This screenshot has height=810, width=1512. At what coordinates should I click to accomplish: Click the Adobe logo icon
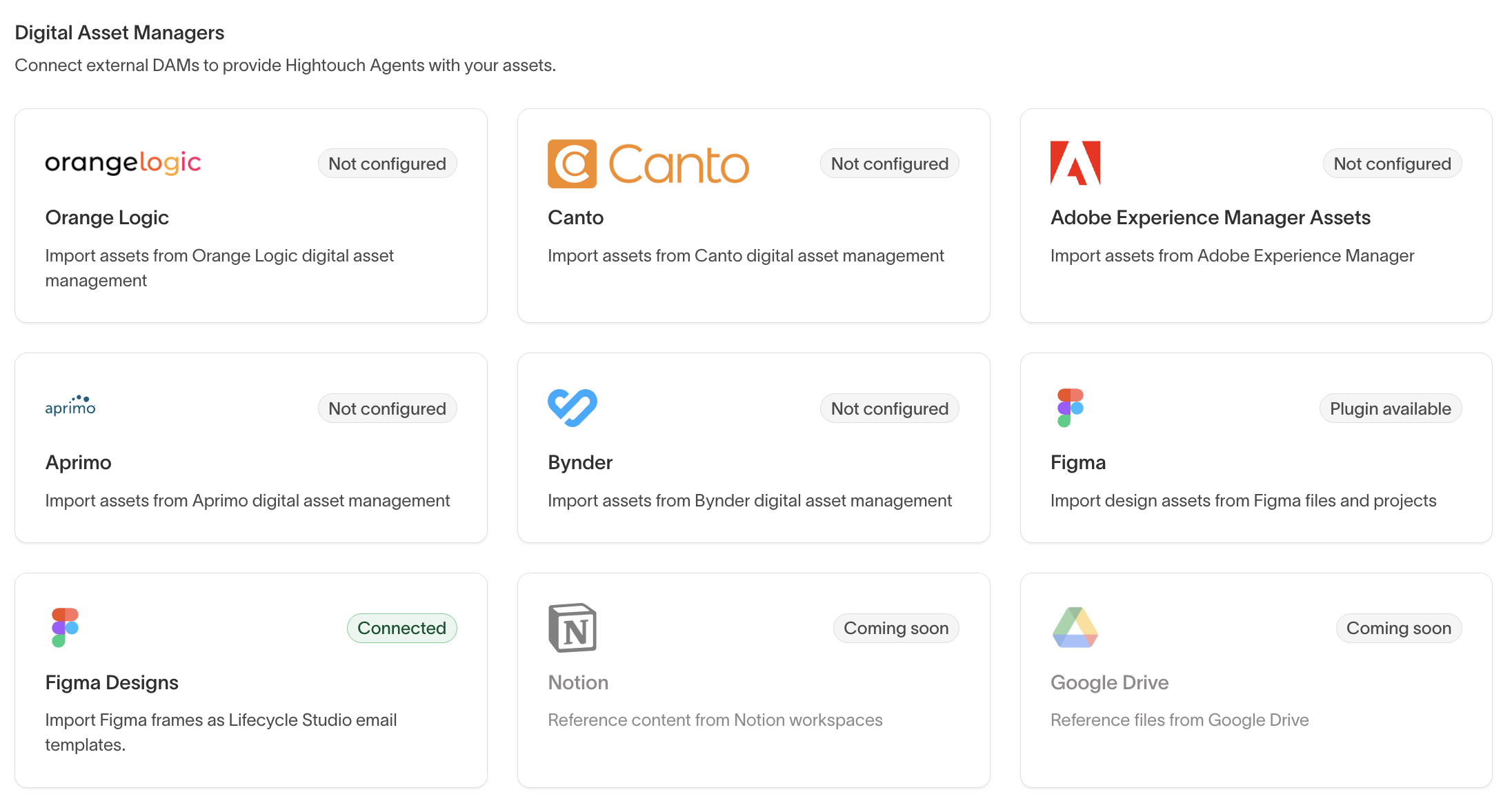(x=1075, y=164)
